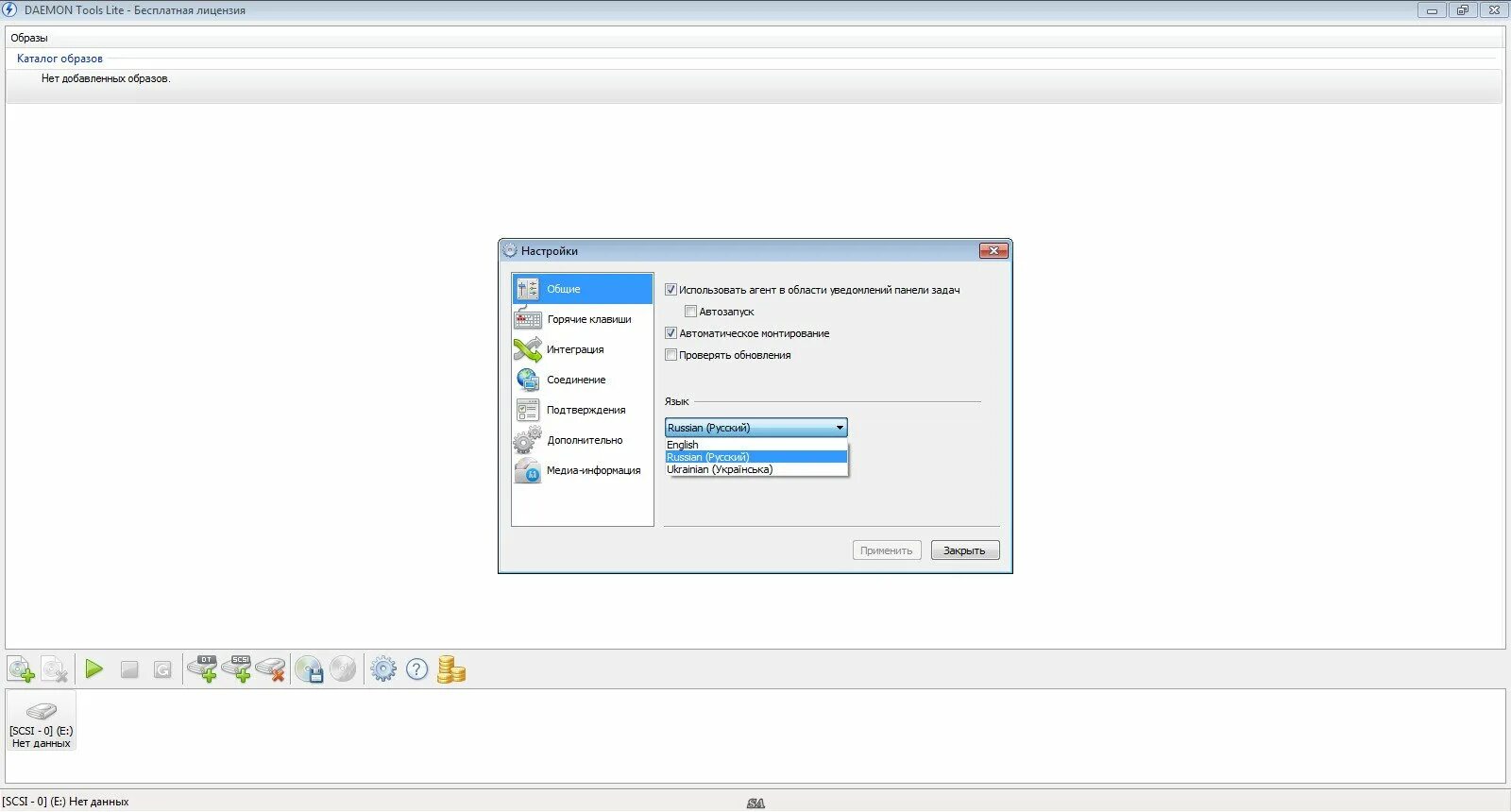
Task: Click the gold coins license icon
Action: 451,669
